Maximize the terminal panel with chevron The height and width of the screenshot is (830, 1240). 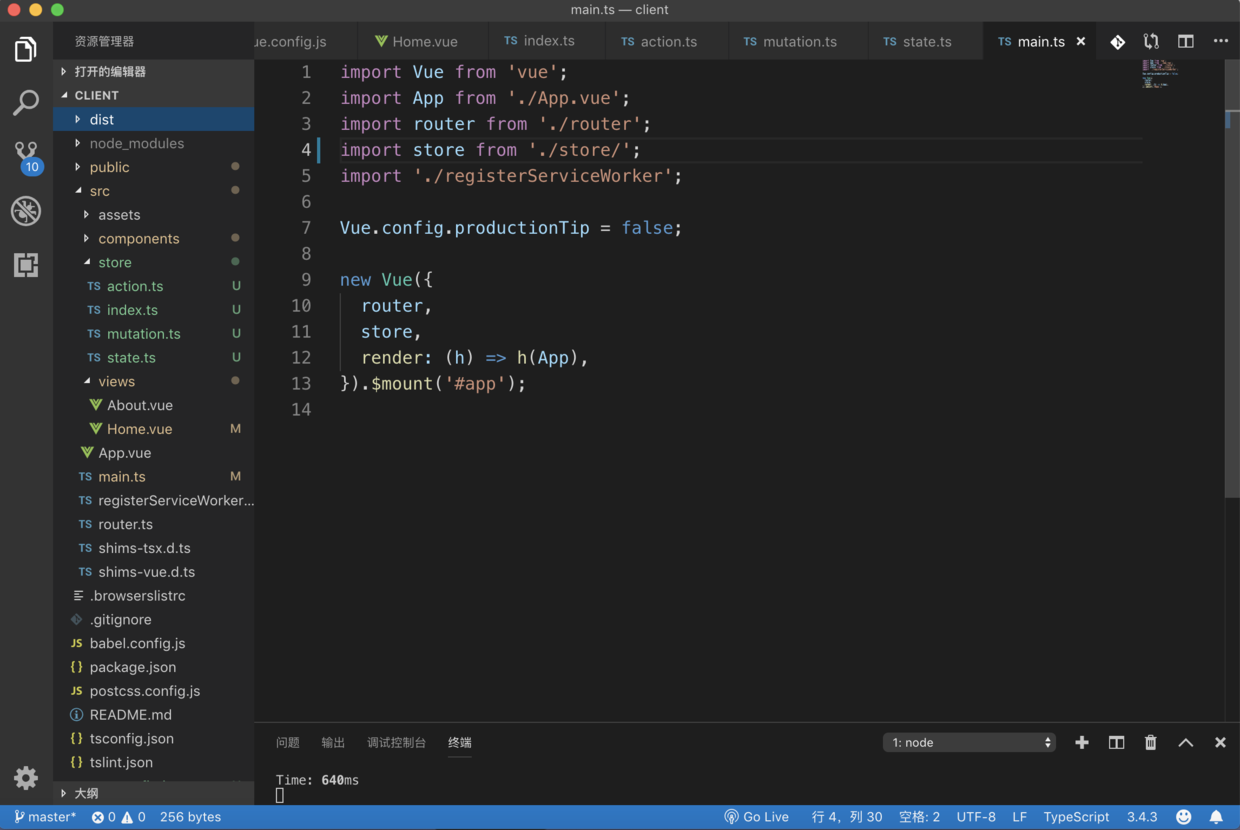pos(1185,742)
